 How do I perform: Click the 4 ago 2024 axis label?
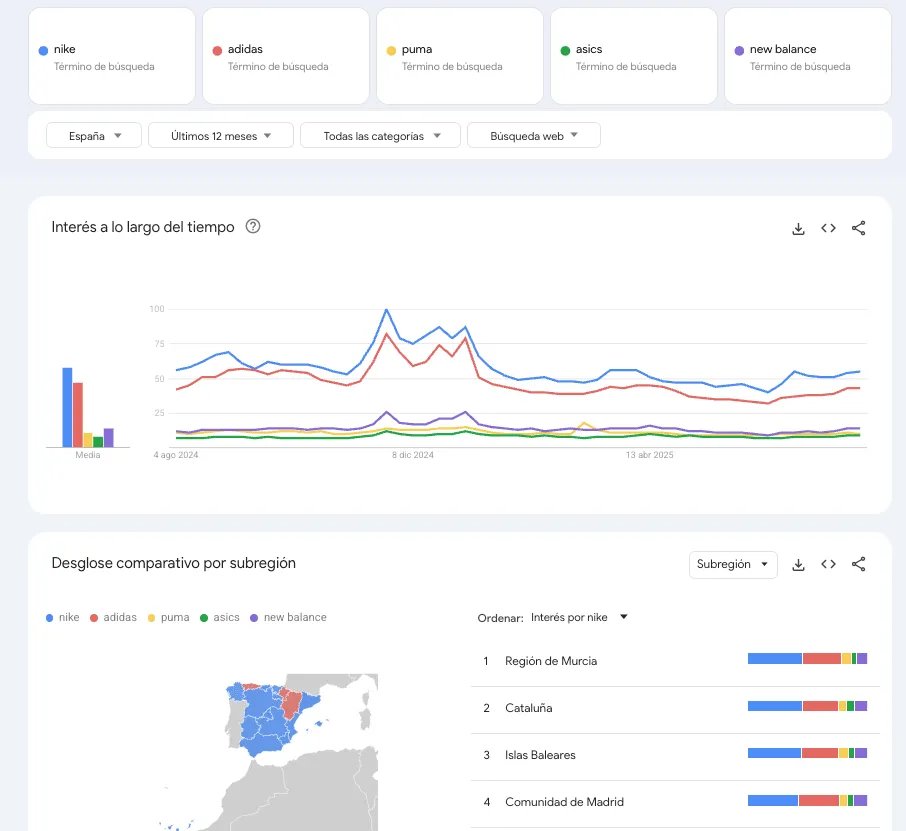(176, 455)
